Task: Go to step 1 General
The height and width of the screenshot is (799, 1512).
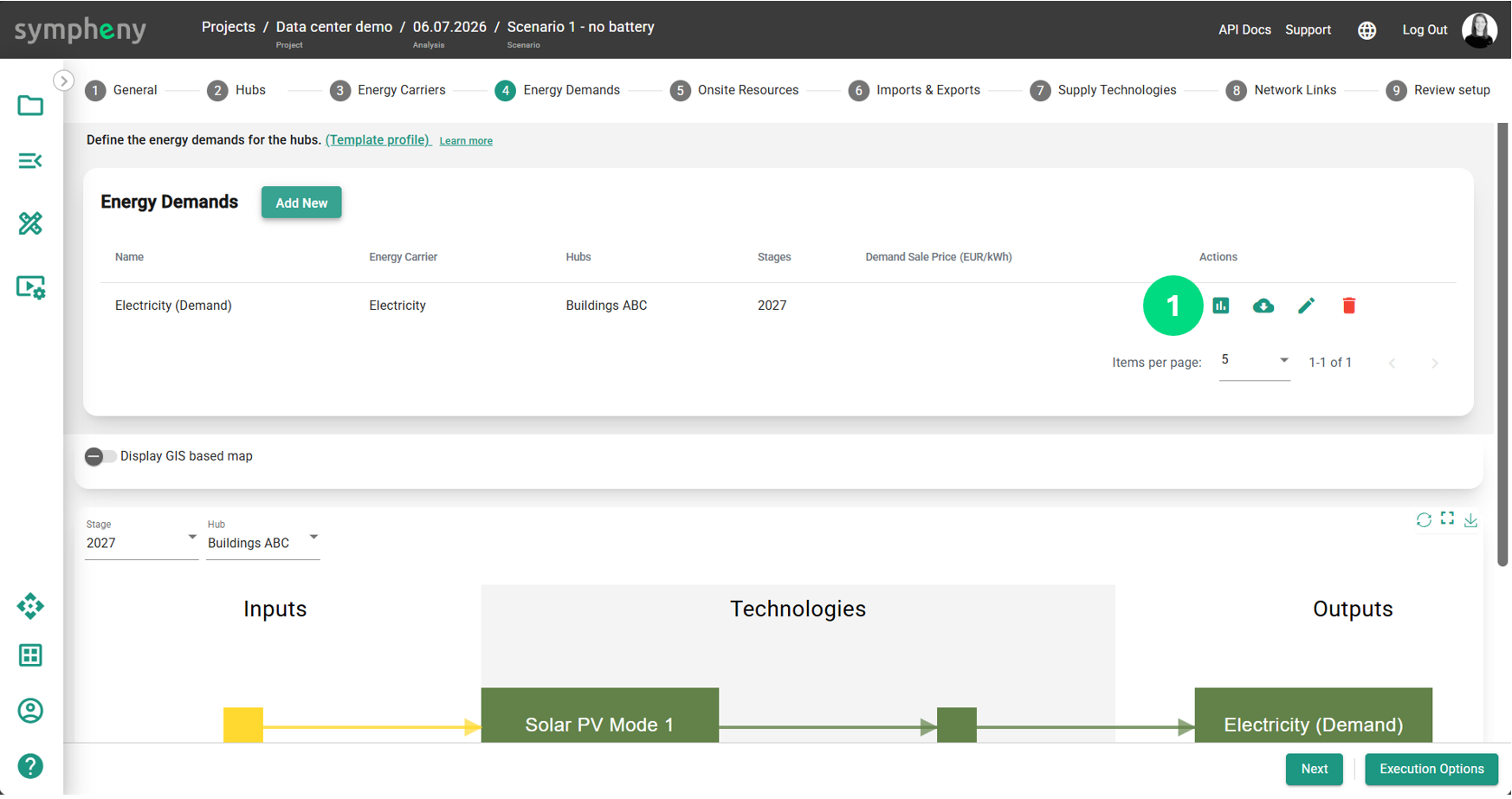Action: (121, 90)
